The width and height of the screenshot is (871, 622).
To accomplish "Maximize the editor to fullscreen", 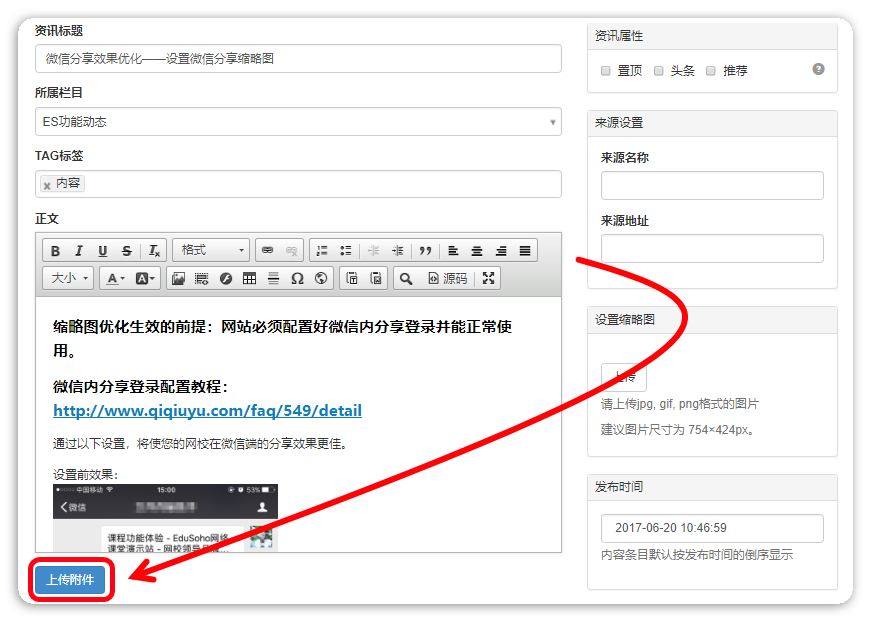I will (x=488, y=278).
